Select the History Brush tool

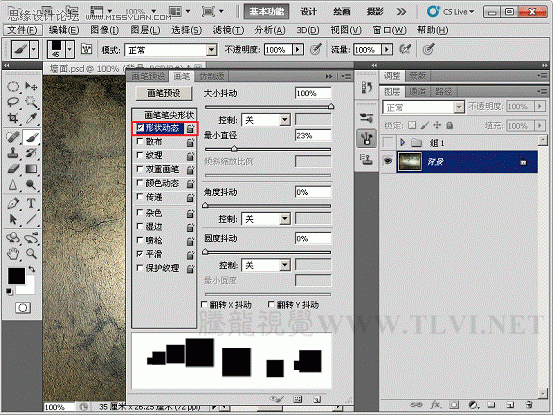pyautogui.click(x=31, y=153)
